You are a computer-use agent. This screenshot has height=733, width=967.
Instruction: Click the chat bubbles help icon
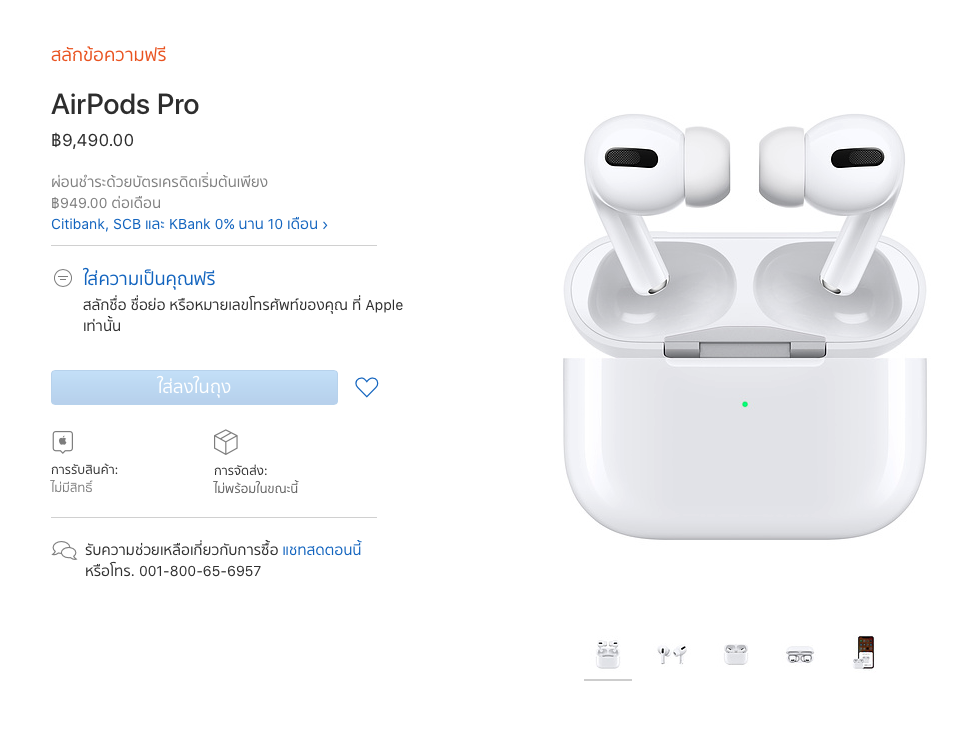(64, 550)
